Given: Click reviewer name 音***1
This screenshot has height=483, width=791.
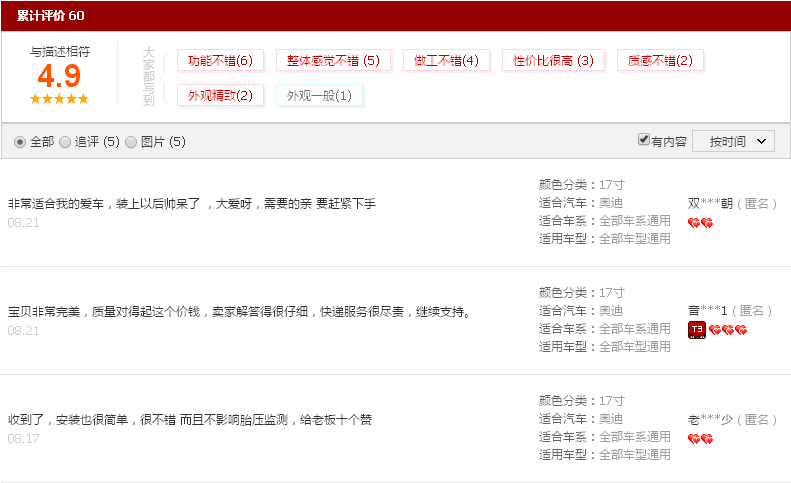Looking at the screenshot, I should point(708,311).
